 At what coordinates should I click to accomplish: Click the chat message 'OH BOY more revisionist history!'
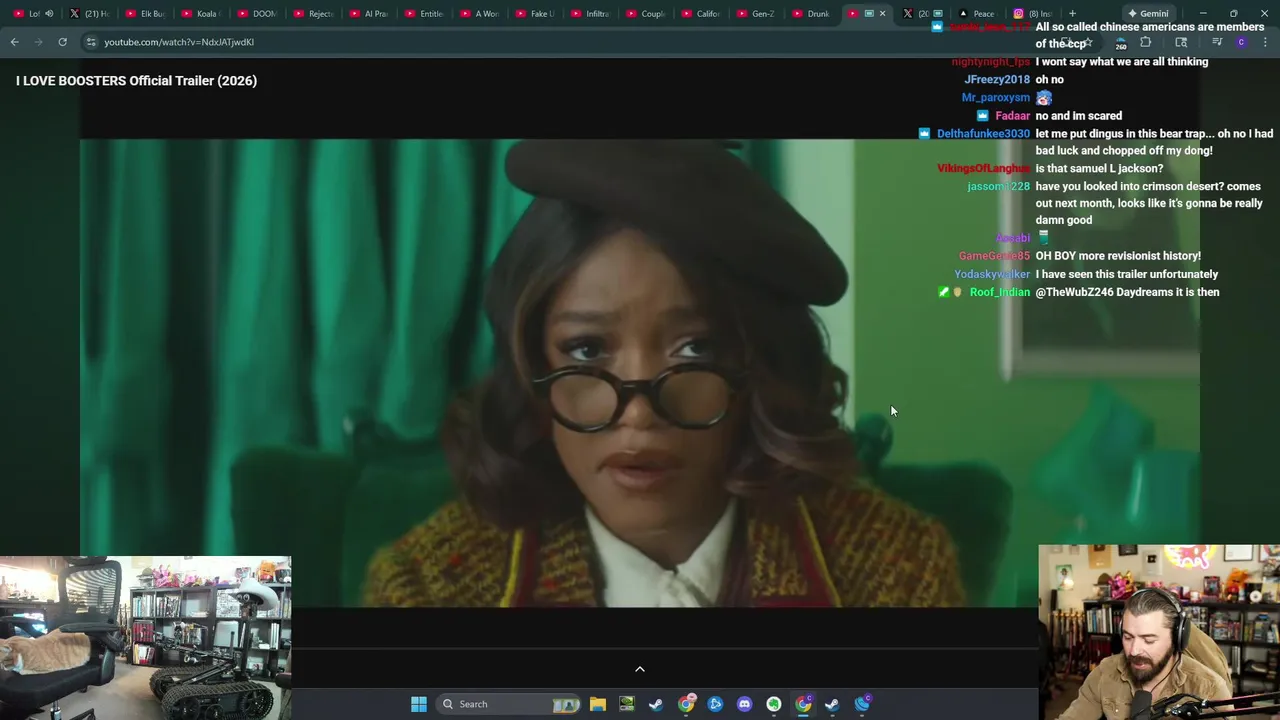[1118, 256]
